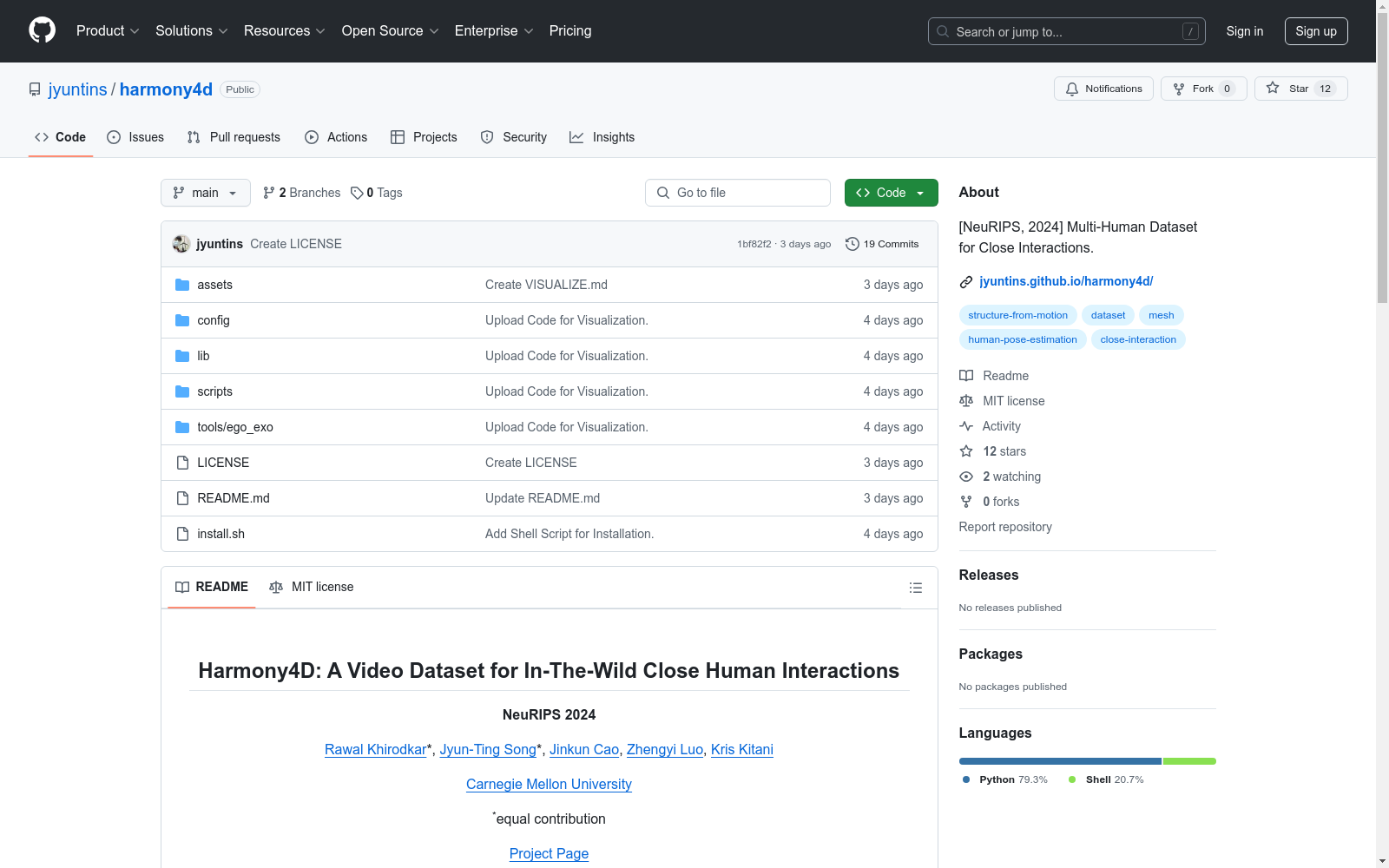The width and height of the screenshot is (1389, 868).
Task: Click the README.md file icon
Action: pos(182,498)
